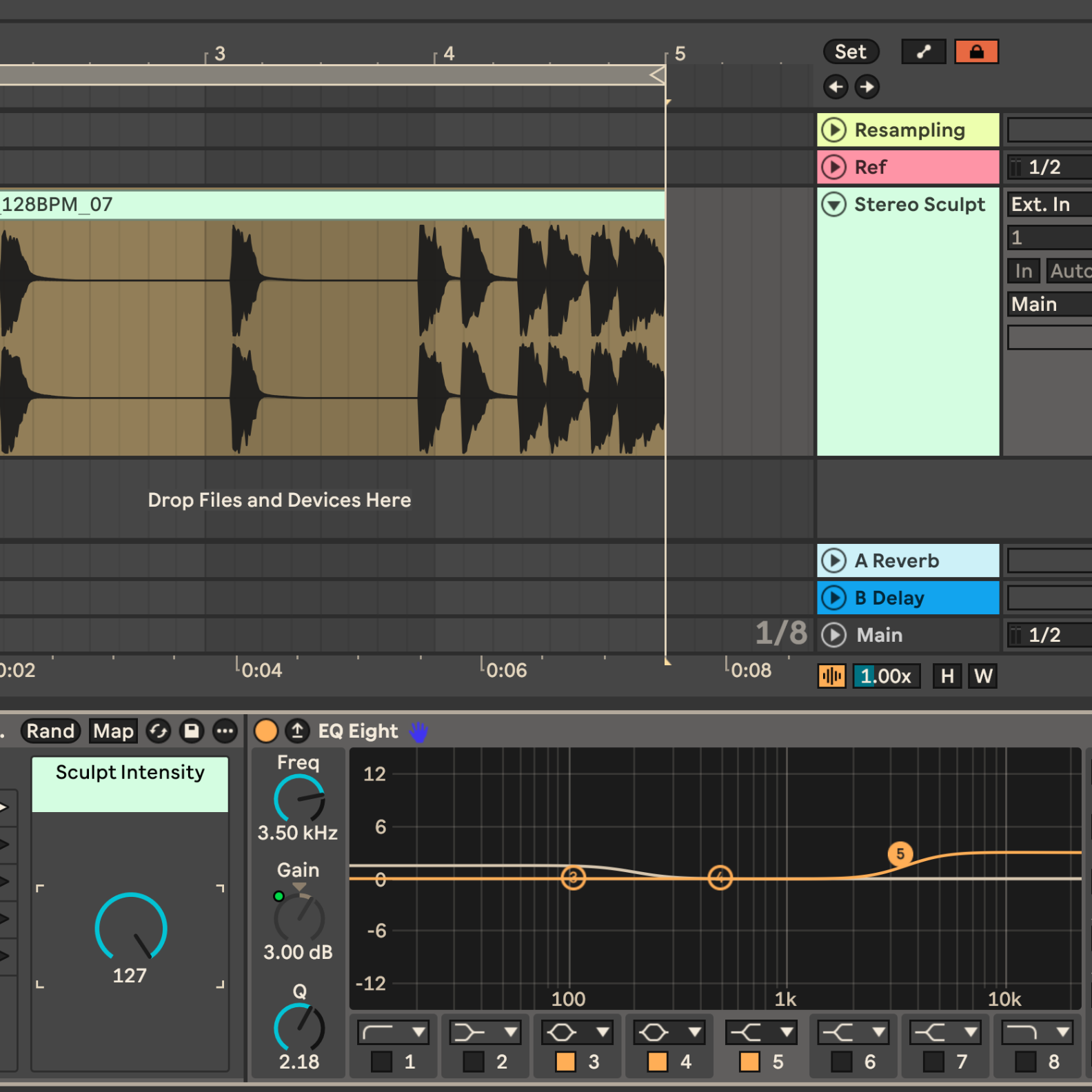Click the next locator right arrow
The height and width of the screenshot is (1092, 1092).
pos(867,87)
